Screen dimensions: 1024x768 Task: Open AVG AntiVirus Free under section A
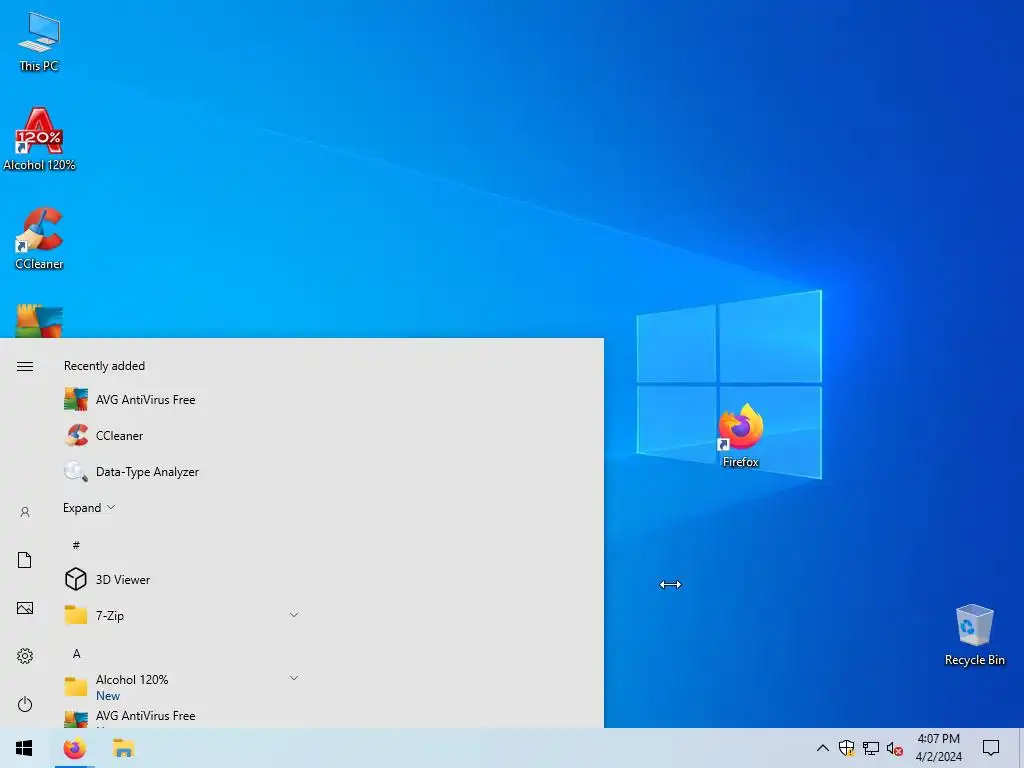pos(183,718)
